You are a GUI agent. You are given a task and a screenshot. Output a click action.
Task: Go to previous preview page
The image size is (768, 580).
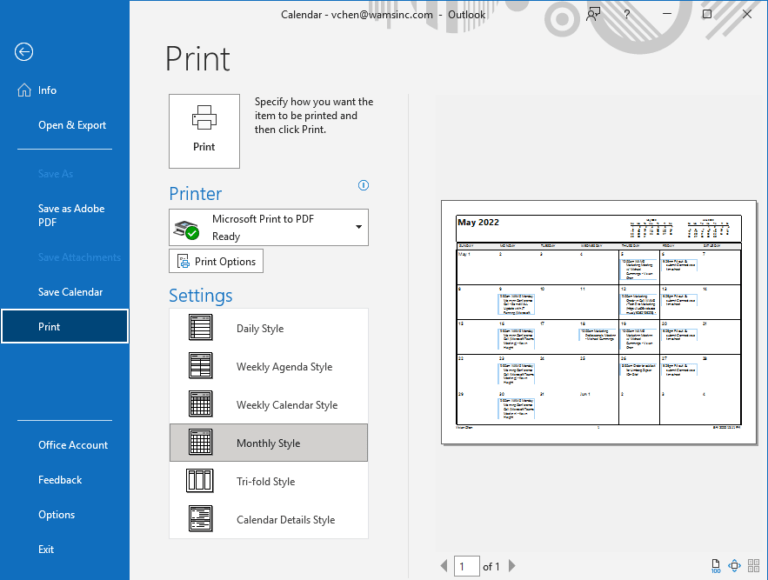tap(444, 566)
